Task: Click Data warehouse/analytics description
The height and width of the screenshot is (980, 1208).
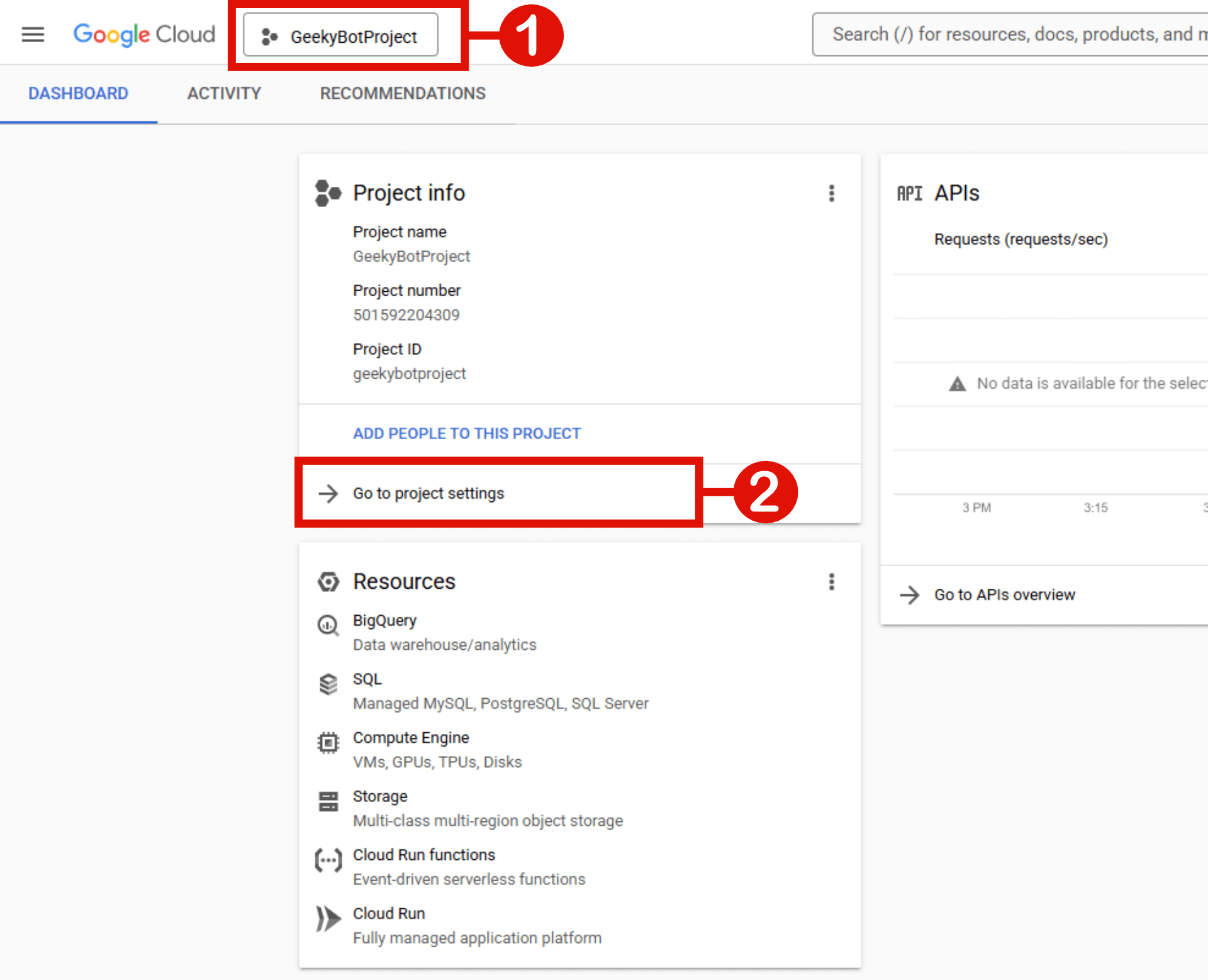Action: pyautogui.click(x=444, y=645)
